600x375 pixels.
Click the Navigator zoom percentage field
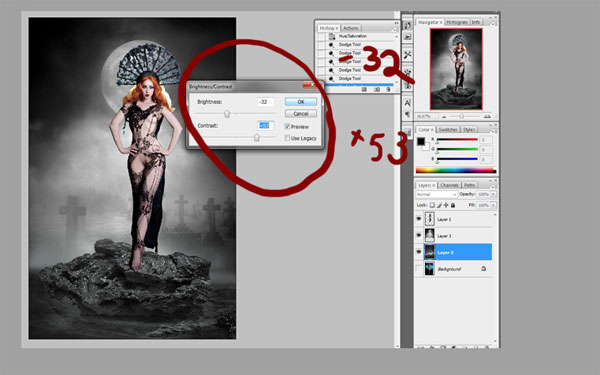point(427,116)
